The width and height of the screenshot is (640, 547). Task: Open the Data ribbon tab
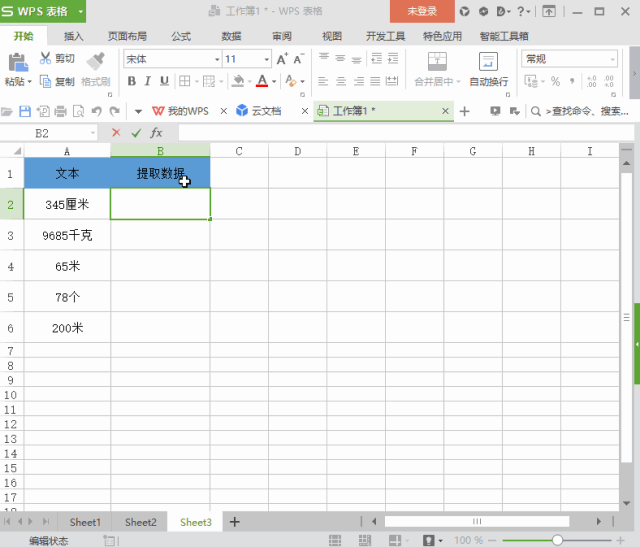pyautogui.click(x=231, y=36)
